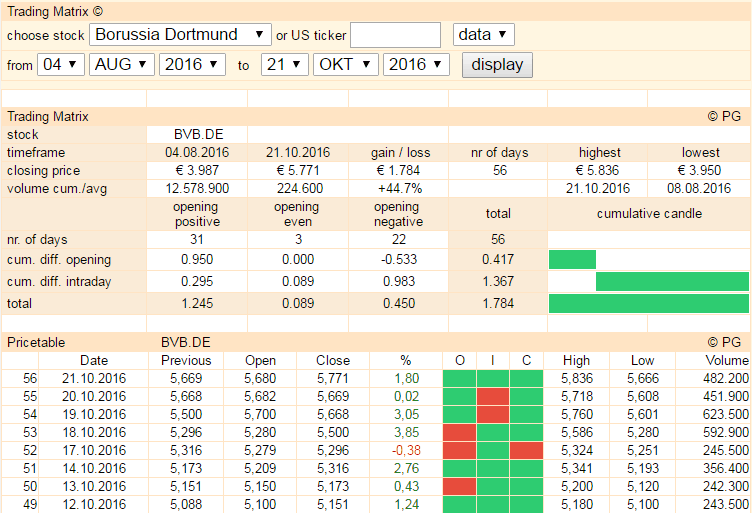Click the highest price € 5.836

pos(598,170)
